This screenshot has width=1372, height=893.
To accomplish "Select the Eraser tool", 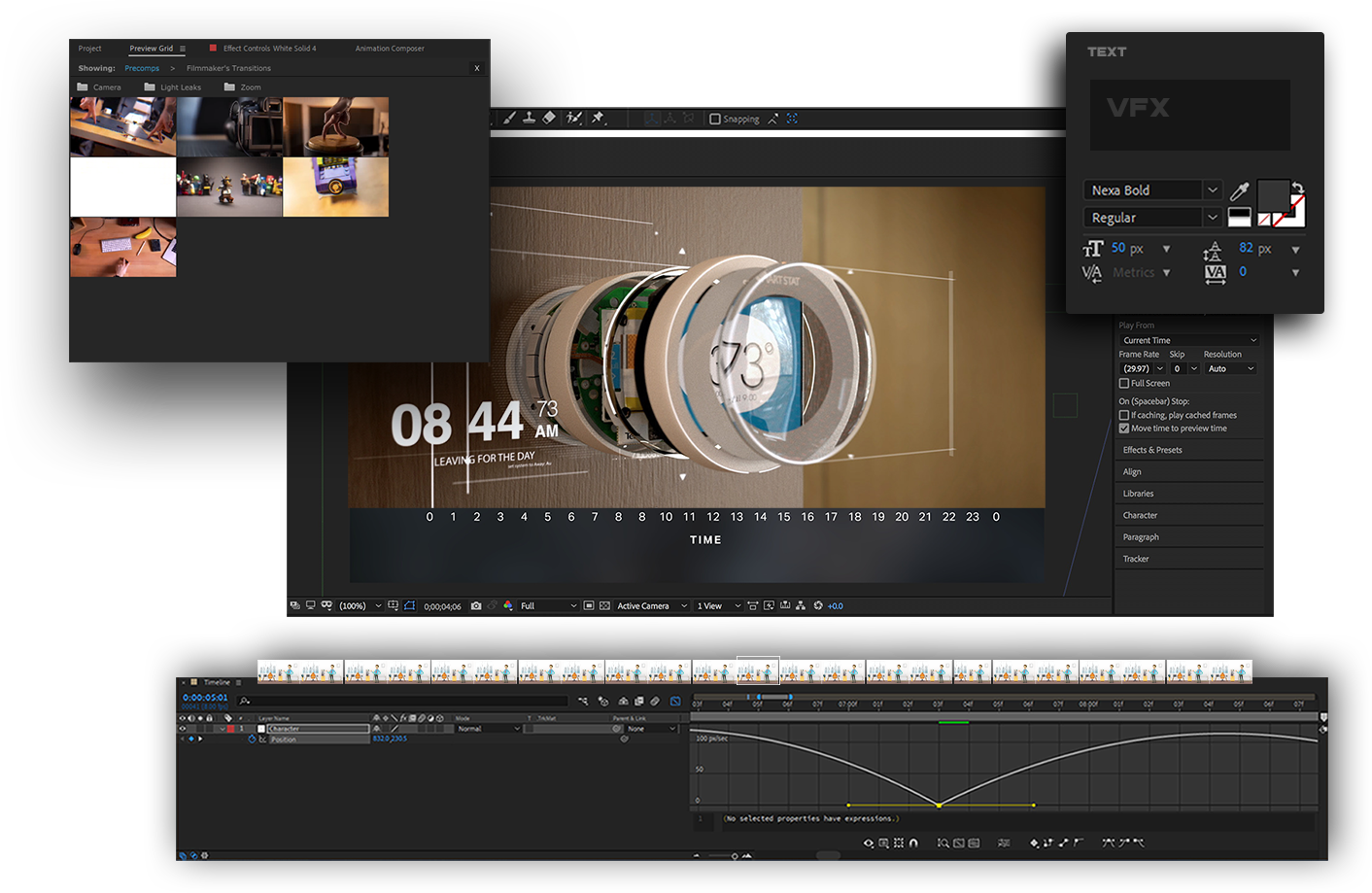I will tap(549, 119).
